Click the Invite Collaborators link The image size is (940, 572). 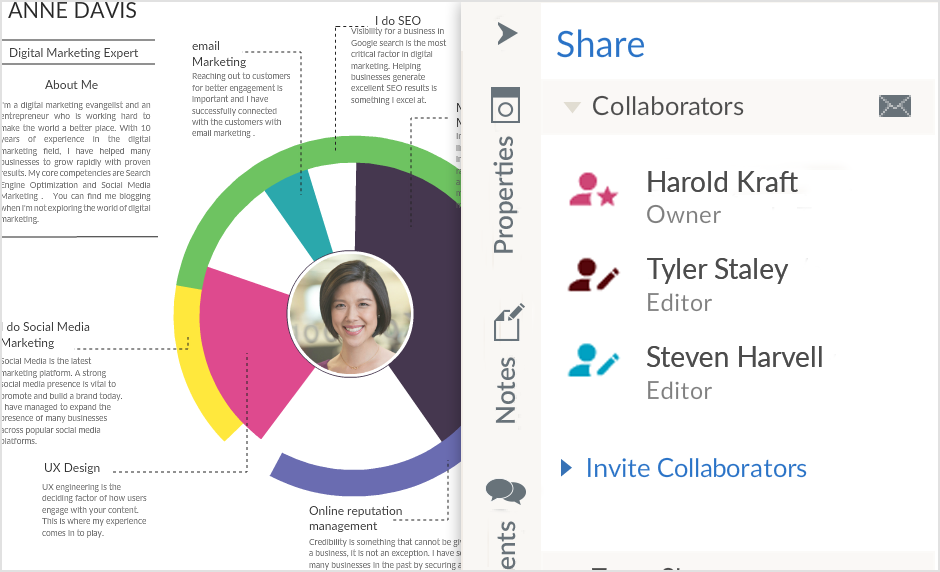click(696, 468)
